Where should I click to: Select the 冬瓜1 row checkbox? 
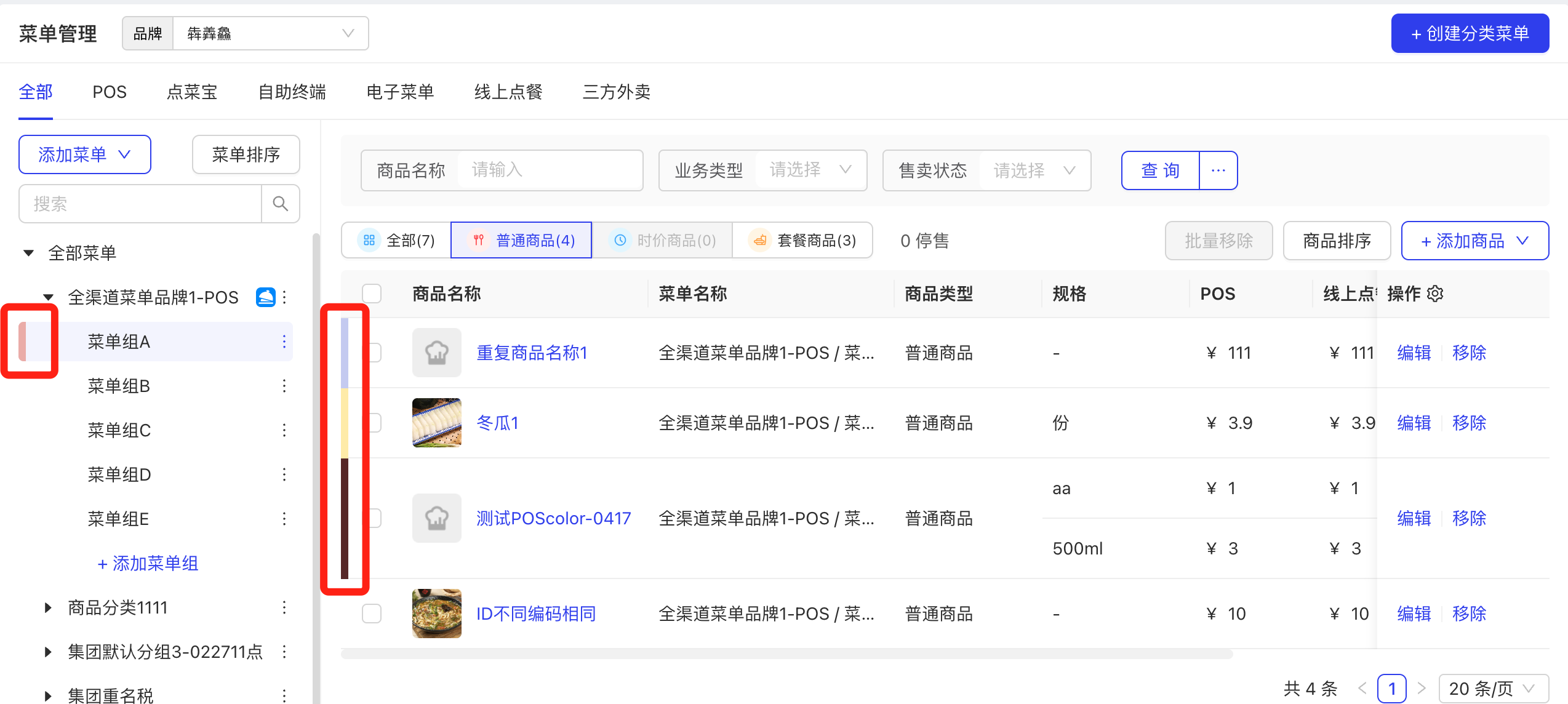(374, 423)
